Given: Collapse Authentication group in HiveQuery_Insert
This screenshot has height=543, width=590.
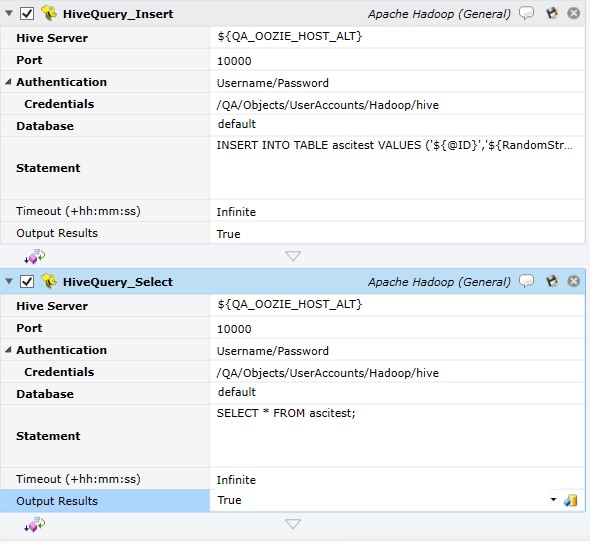Looking at the screenshot, I should 8,82.
